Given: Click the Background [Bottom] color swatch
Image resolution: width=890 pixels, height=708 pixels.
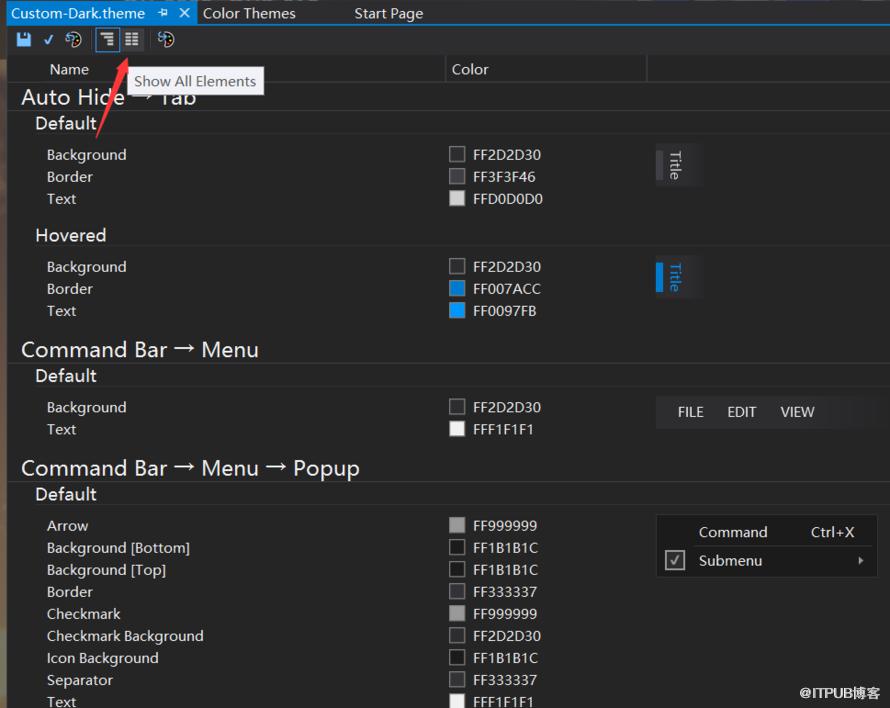Looking at the screenshot, I should [457, 547].
